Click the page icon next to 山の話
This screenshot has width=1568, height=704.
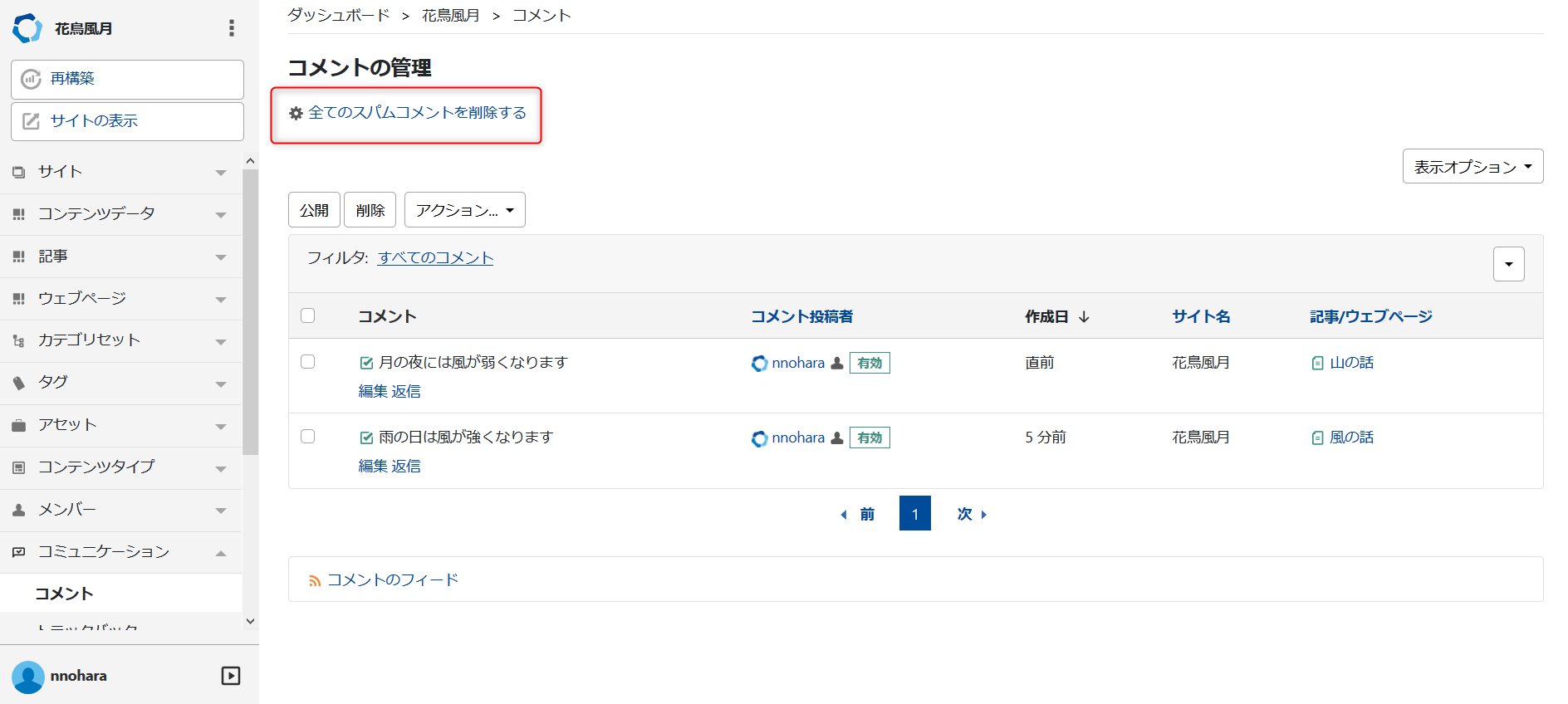[1317, 363]
